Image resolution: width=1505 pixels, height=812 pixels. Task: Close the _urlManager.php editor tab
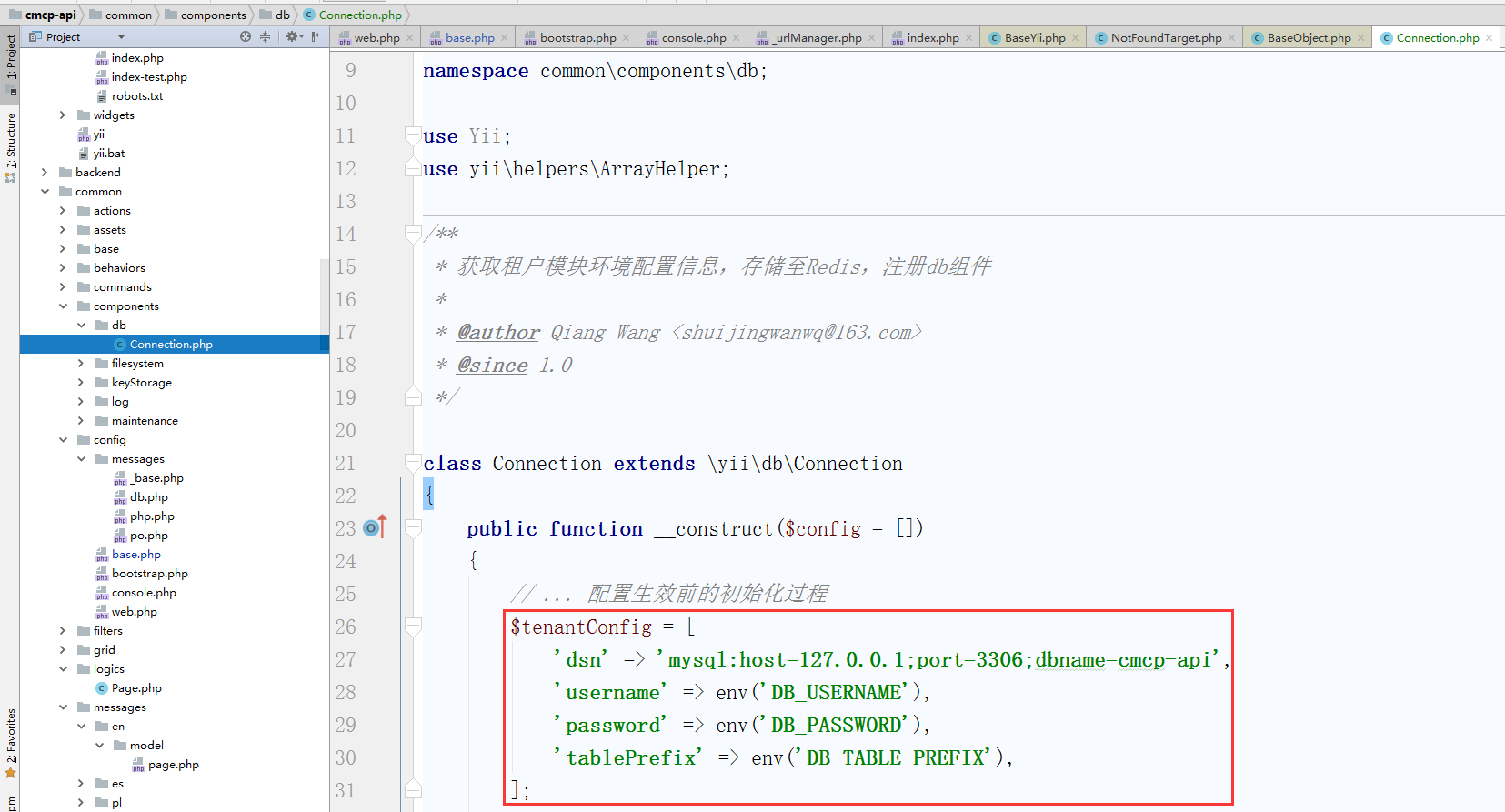871,38
